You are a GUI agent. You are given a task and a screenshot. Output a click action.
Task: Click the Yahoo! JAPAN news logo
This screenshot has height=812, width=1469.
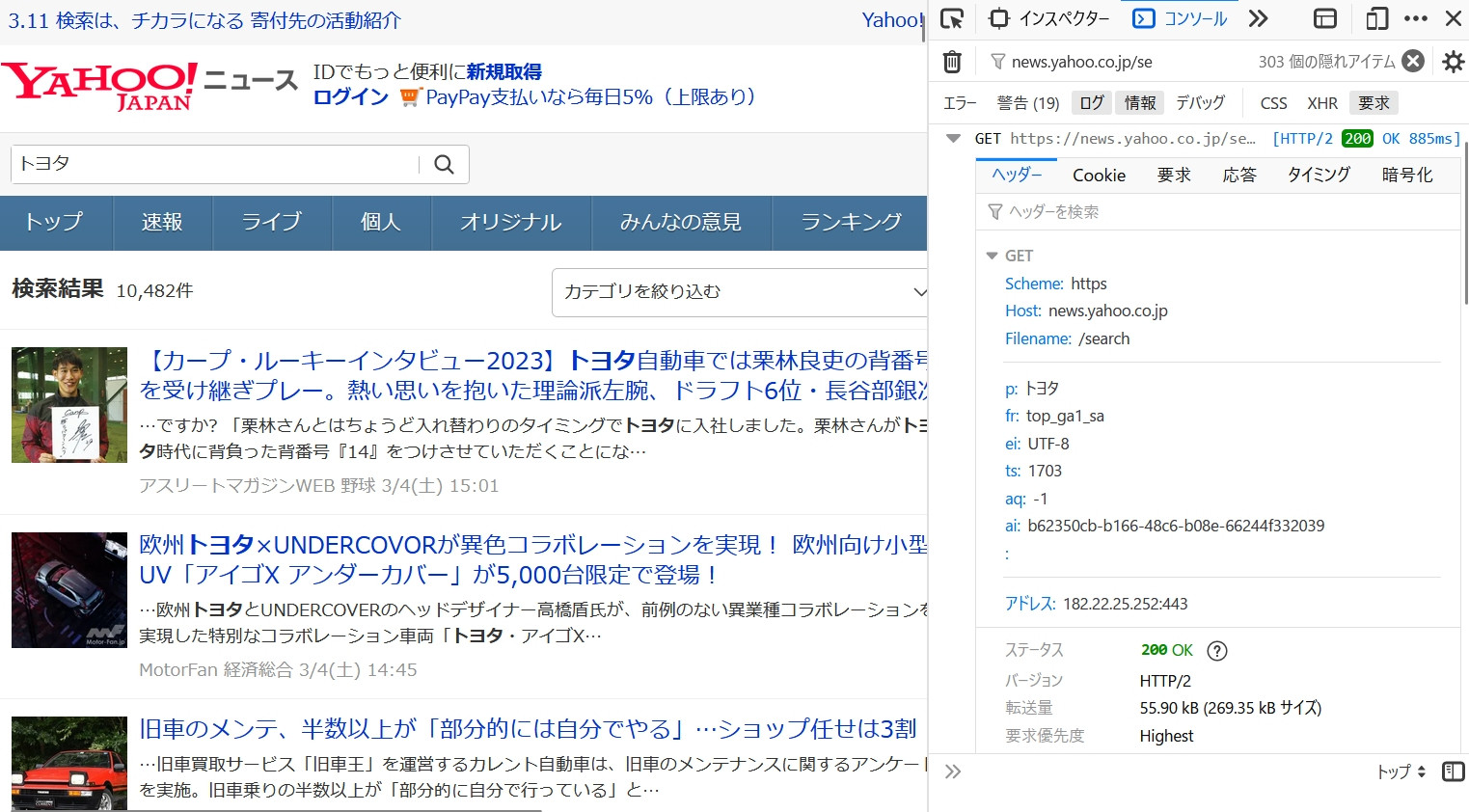pos(150,87)
